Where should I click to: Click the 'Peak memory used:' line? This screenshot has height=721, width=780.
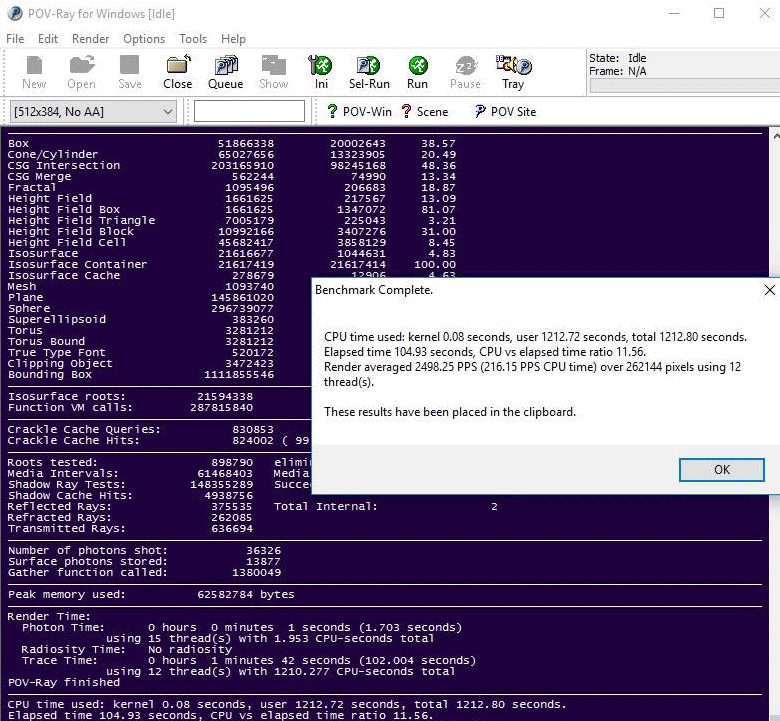[x=151, y=594]
